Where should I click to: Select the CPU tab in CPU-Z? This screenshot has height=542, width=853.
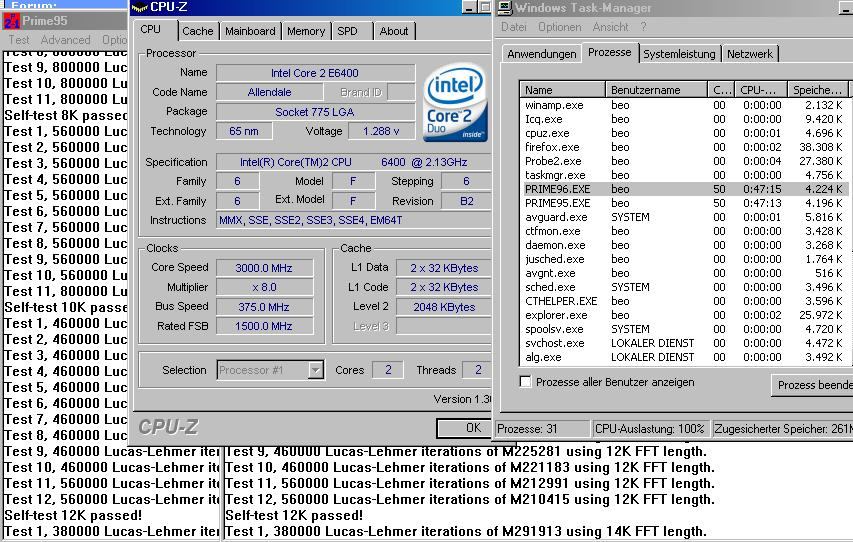[151, 29]
